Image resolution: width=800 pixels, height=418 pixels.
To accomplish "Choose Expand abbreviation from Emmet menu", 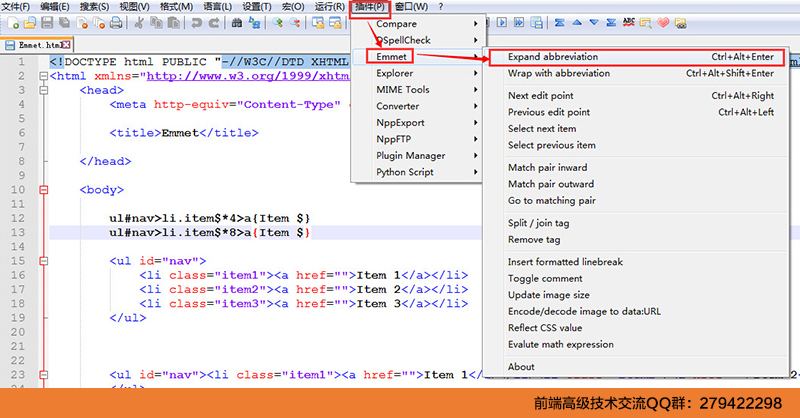I will point(636,57).
